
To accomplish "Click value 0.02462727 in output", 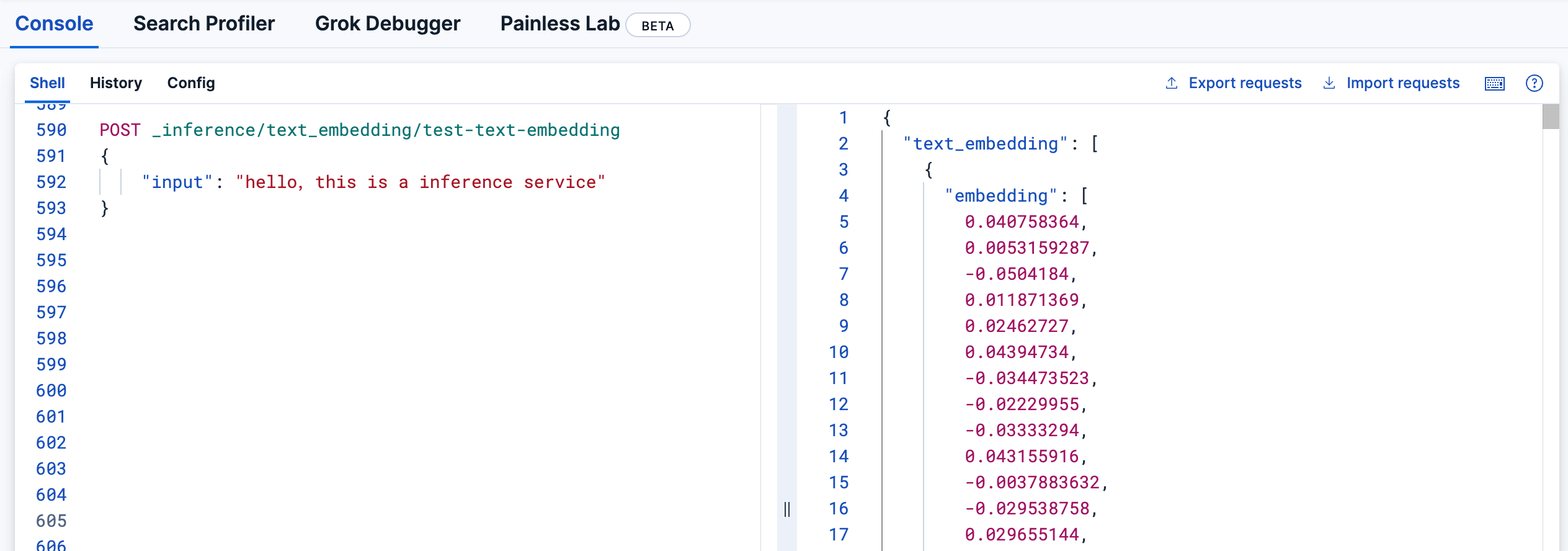I will point(1017,326).
